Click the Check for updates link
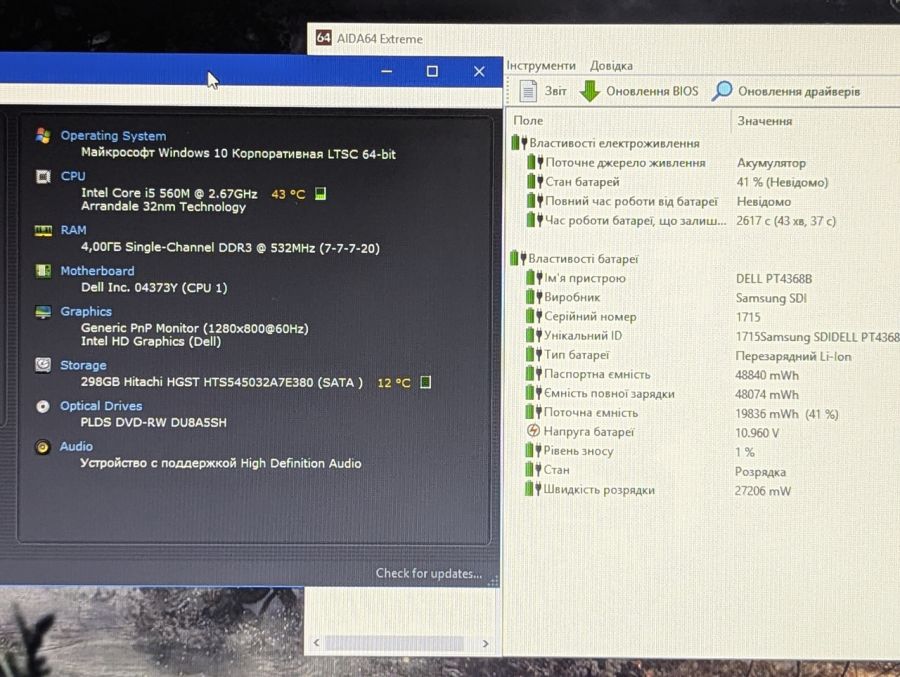This screenshot has width=900, height=677. click(429, 573)
